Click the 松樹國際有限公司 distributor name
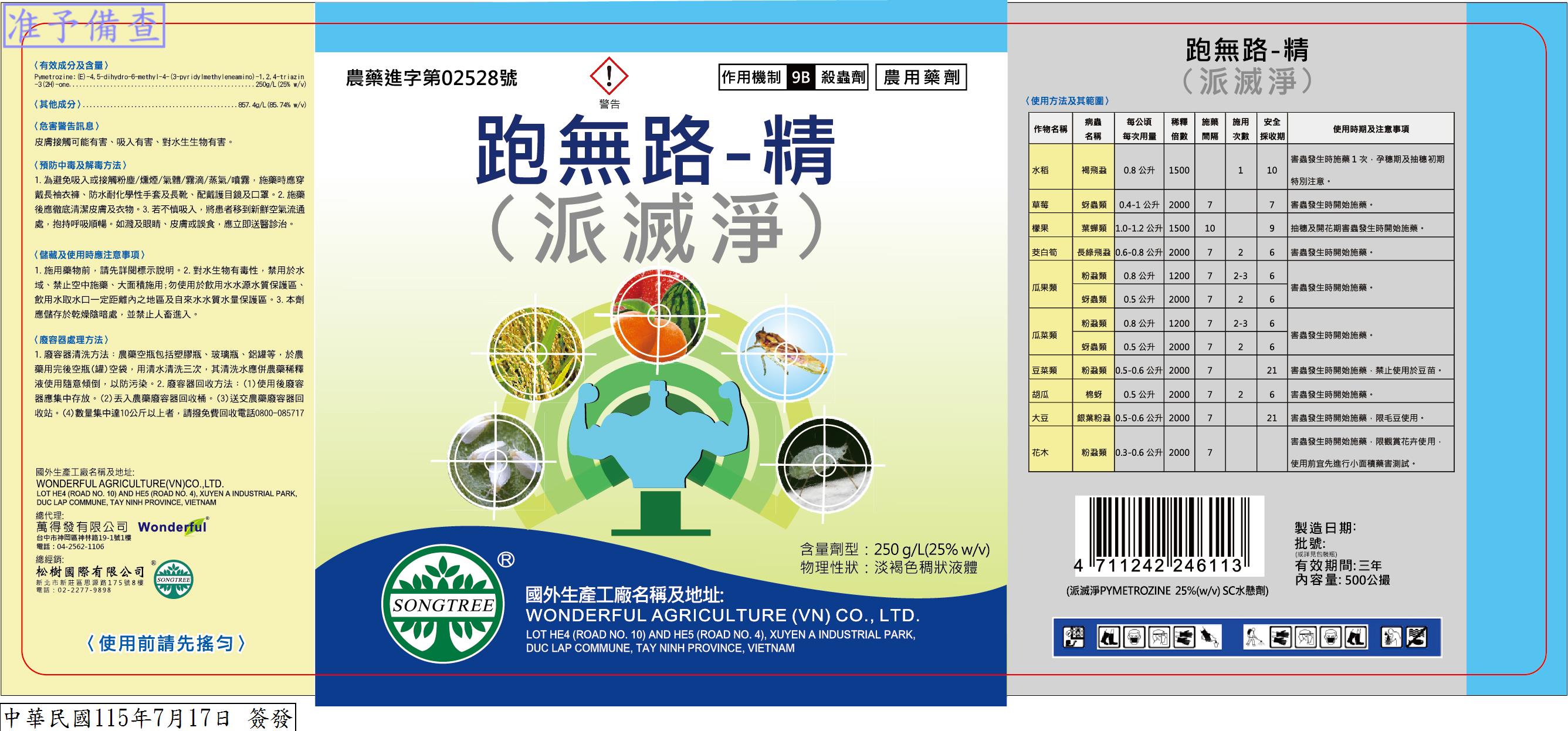The width and height of the screenshot is (1568, 731). pyautogui.click(x=91, y=573)
